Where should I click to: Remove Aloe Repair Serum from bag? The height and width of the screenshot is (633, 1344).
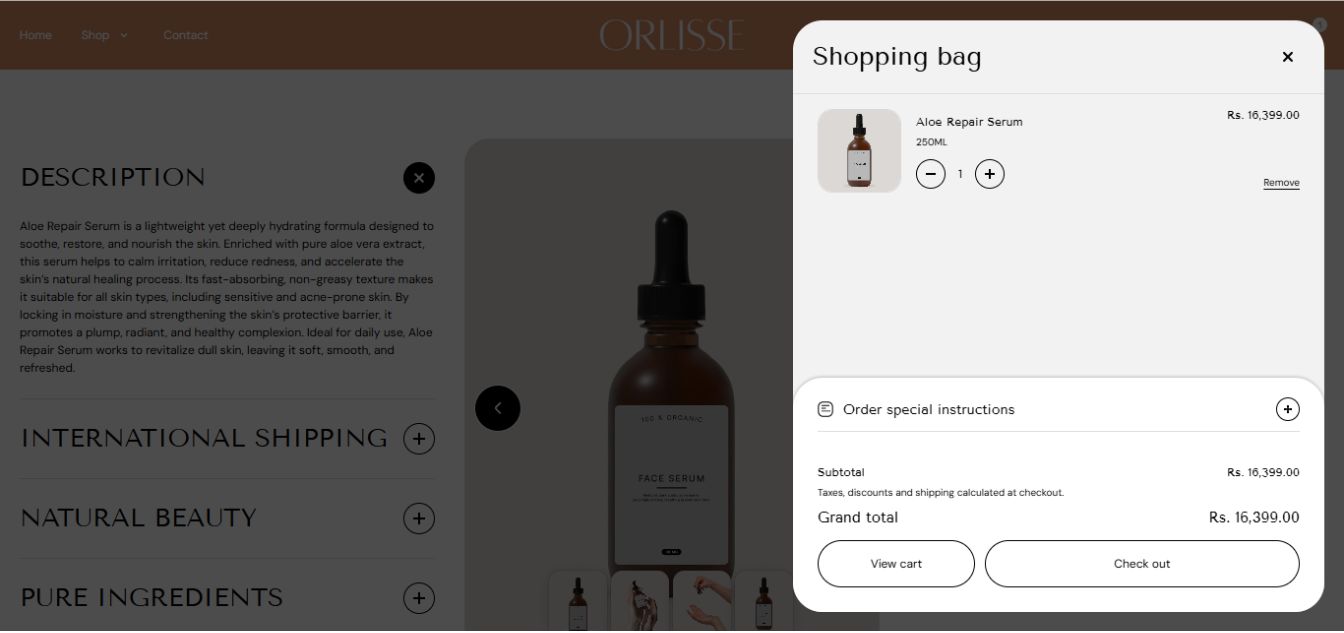(x=1281, y=183)
